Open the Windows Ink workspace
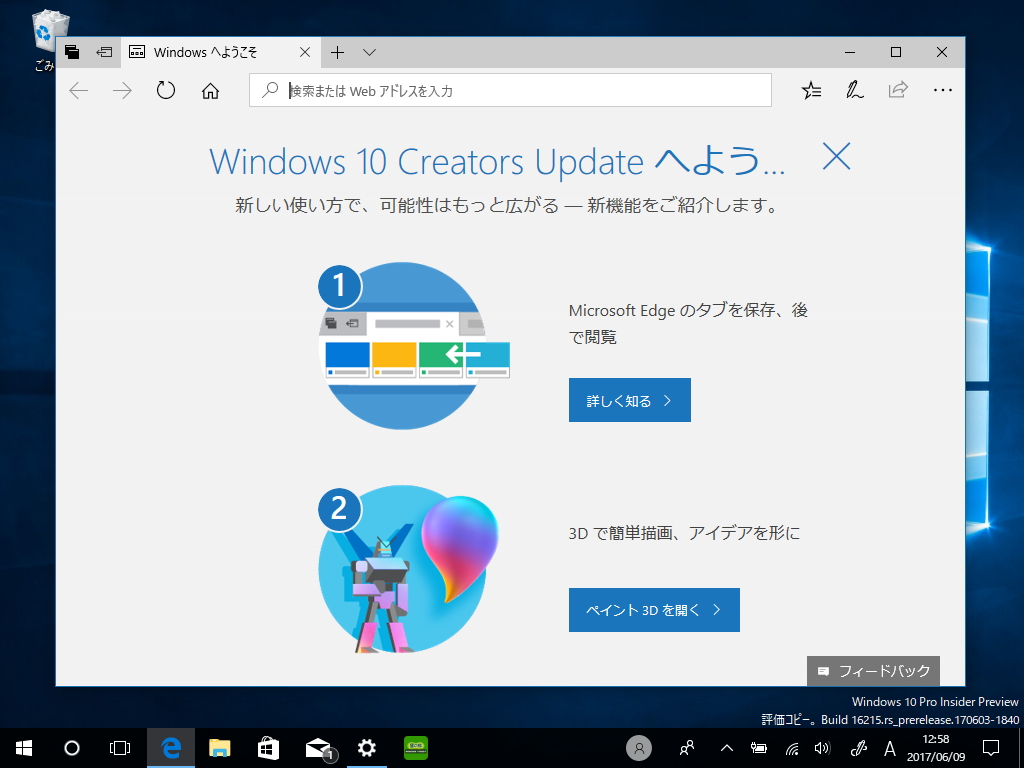The width and height of the screenshot is (1024, 768). point(857,748)
